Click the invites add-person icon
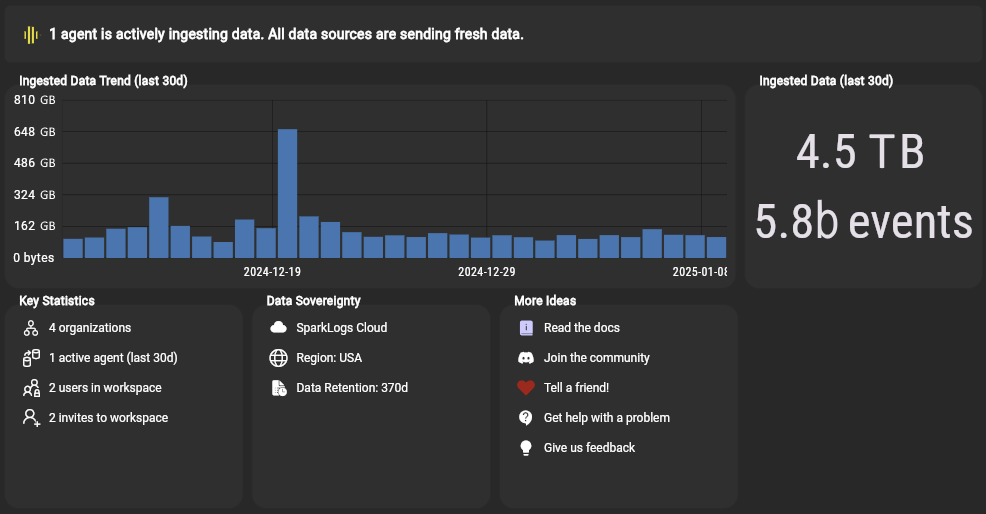 coord(30,418)
